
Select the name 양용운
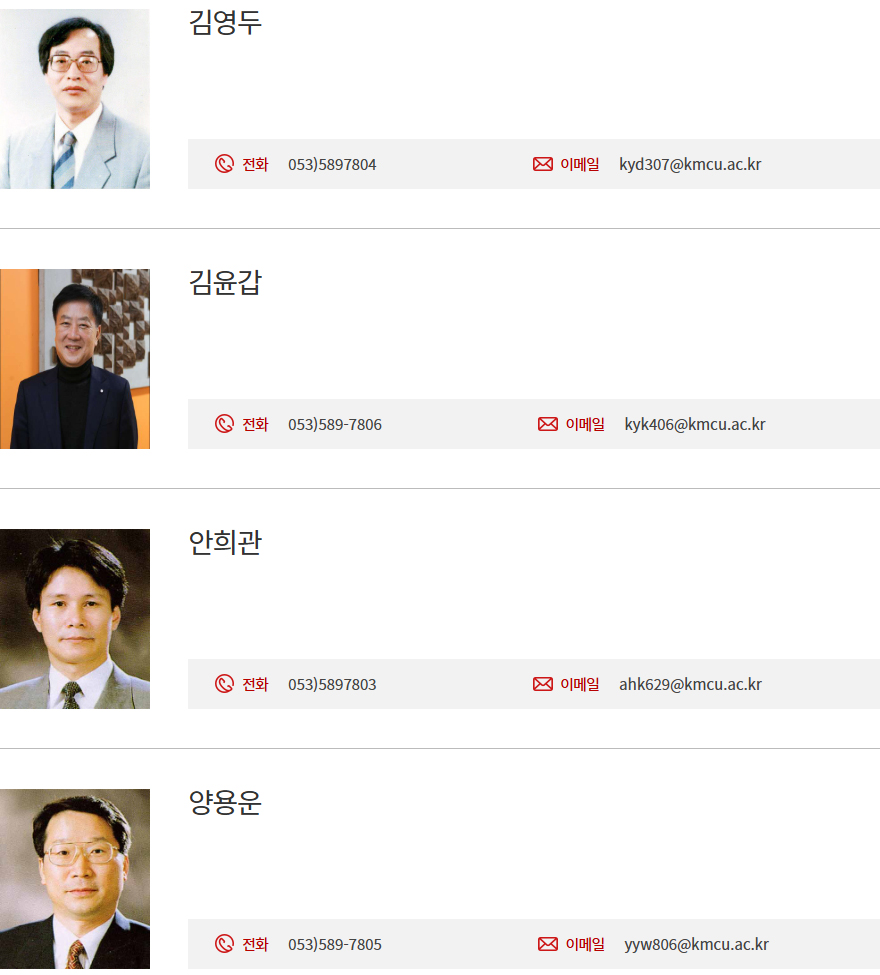coord(225,802)
